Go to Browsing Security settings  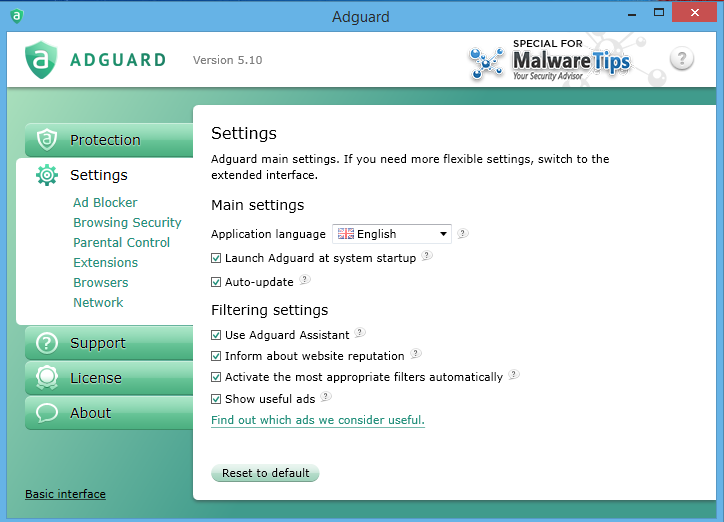point(127,222)
